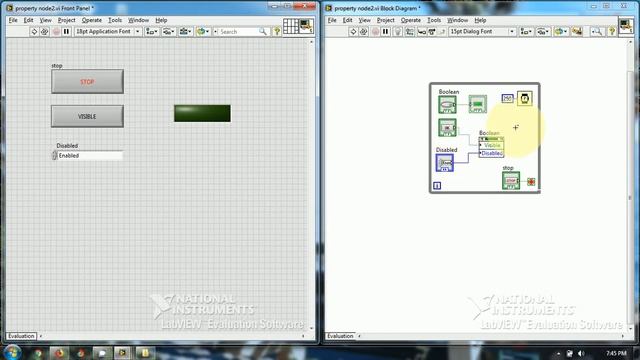This screenshot has width=640, height=360.
Task: Click Boolean control terminal in Block Diagram
Action: point(447,104)
